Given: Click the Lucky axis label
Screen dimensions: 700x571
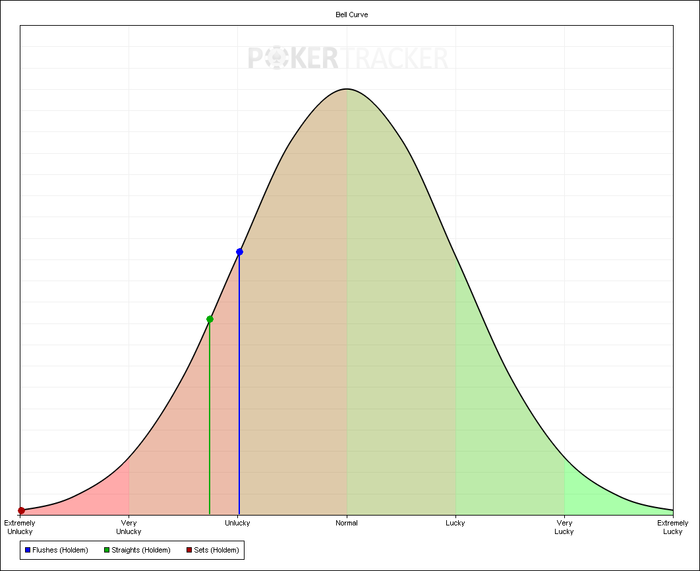Looking at the screenshot, I should click(455, 523).
